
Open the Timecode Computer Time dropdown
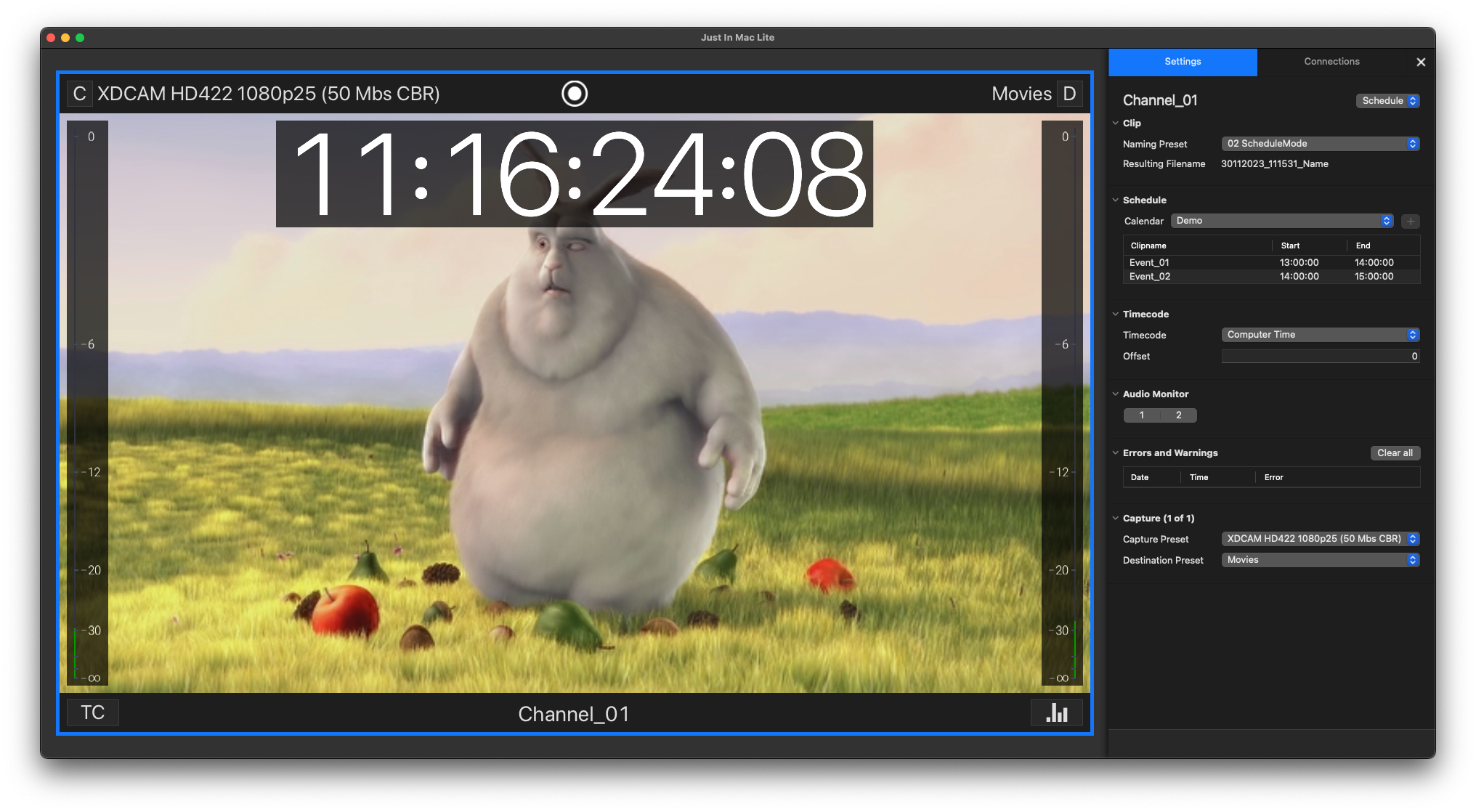[1320, 335]
